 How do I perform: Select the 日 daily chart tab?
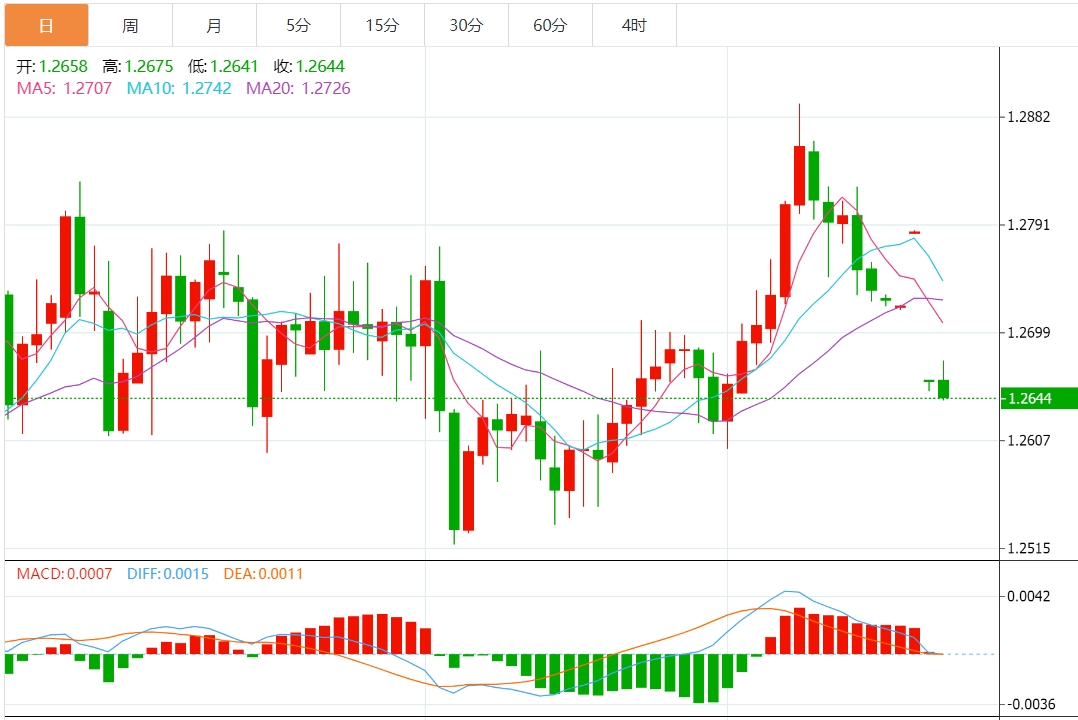pyautogui.click(x=47, y=25)
